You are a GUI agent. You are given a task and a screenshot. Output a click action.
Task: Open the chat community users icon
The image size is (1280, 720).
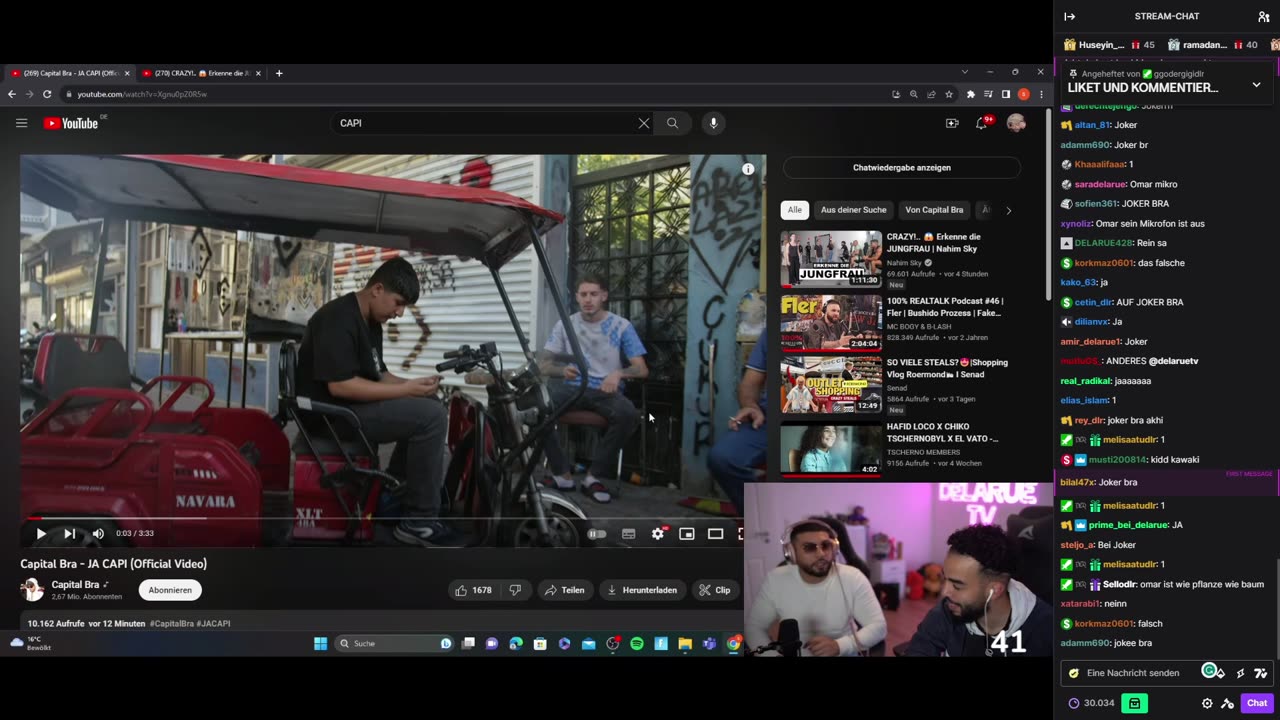1263,16
